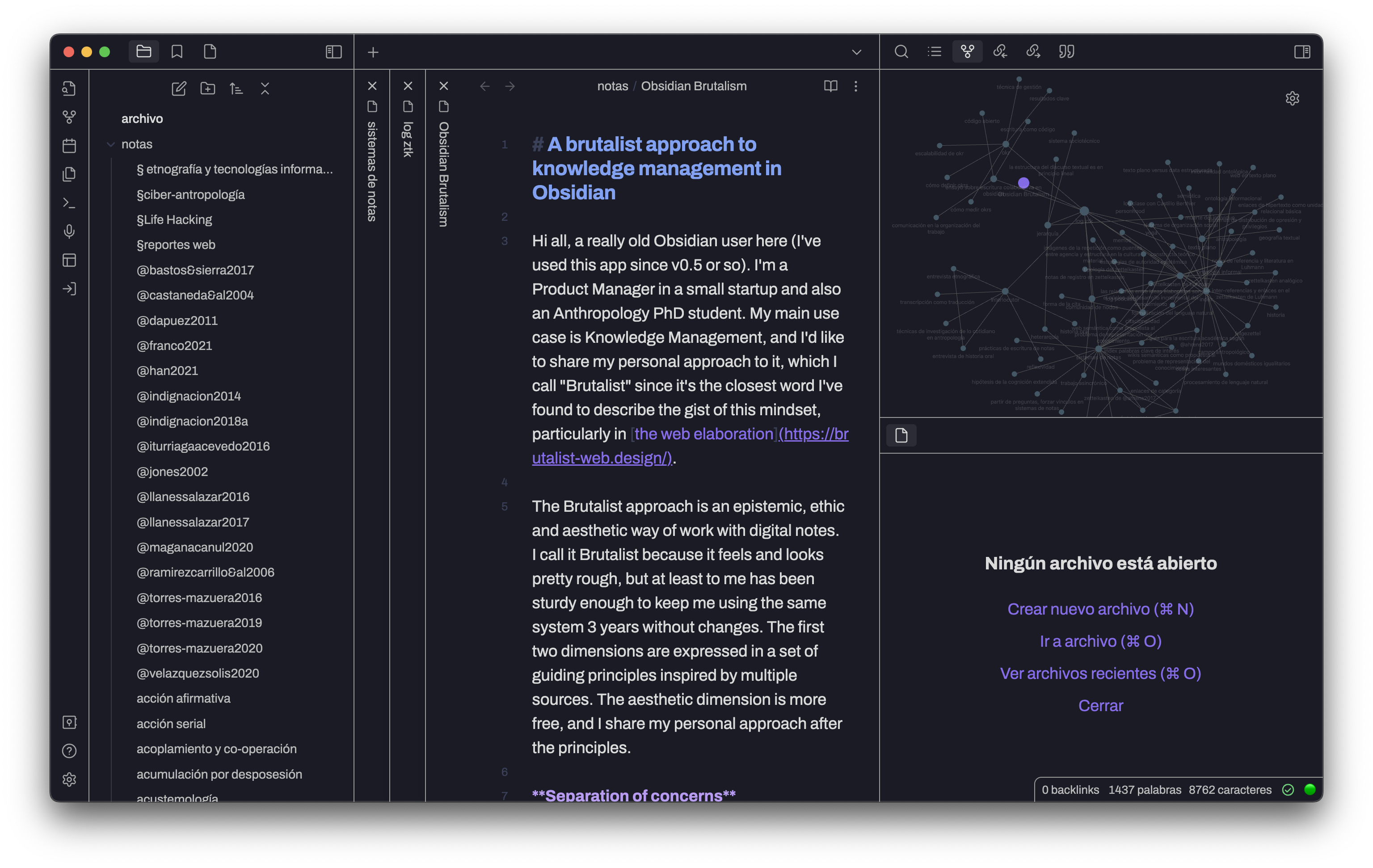
Task: Open the acción afirmativa note
Action: point(183,698)
